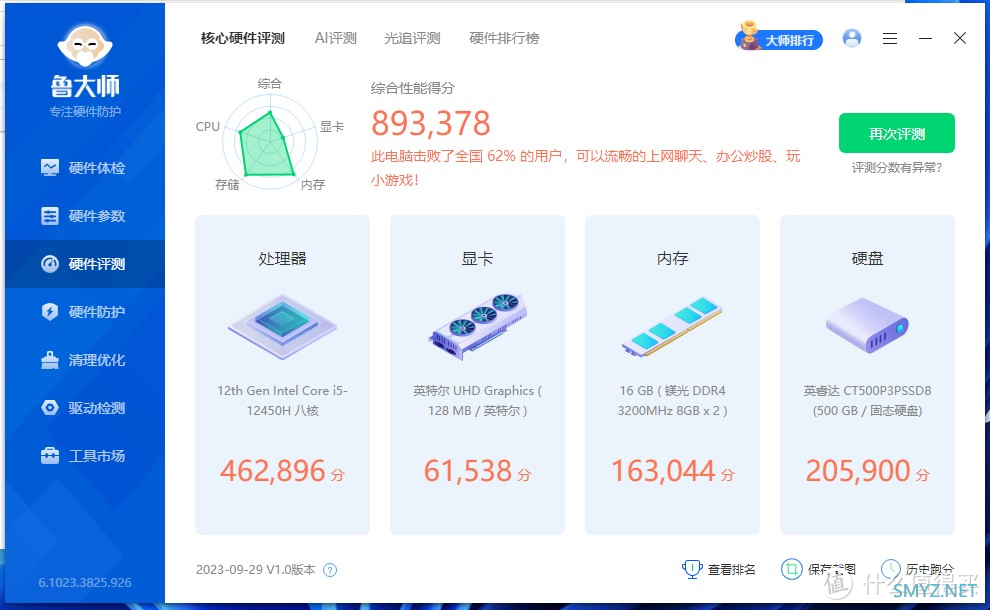Click the 硬盘 drive icon
Screen dimensions: 990x610
pos(867,326)
